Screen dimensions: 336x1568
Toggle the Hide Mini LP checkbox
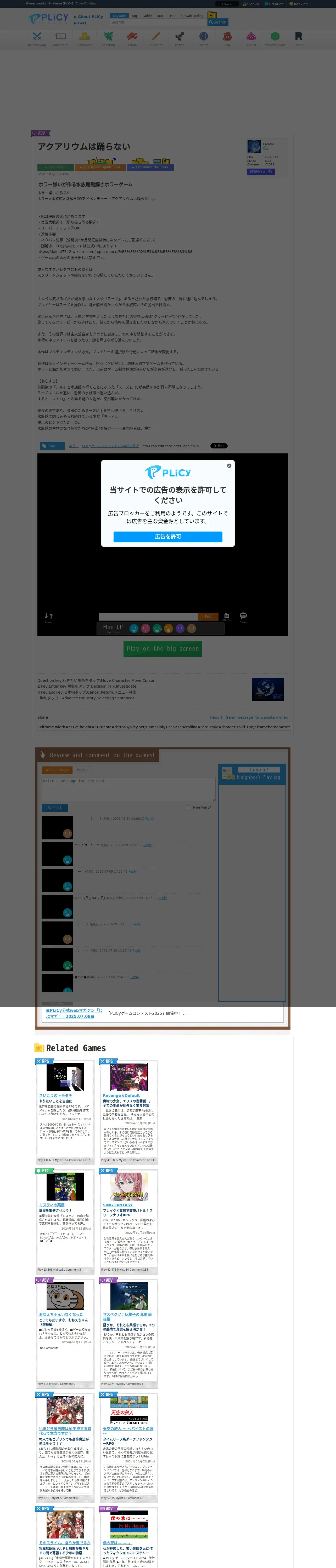[x=188, y=808]
